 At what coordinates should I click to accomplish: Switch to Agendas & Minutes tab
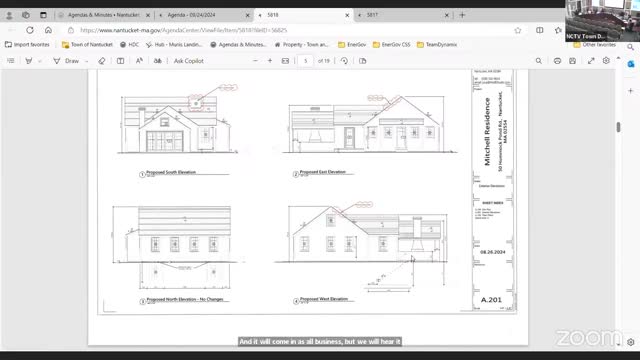click(104, 15)
